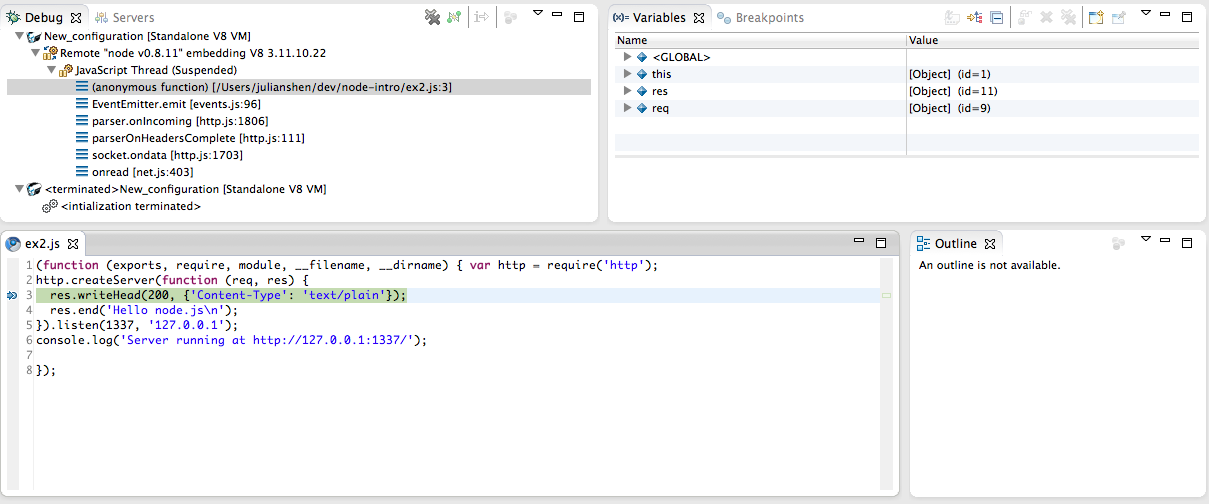Click the diamond icon beside GLOBAL
The image size is (1209, 504).
coord(642,57)
